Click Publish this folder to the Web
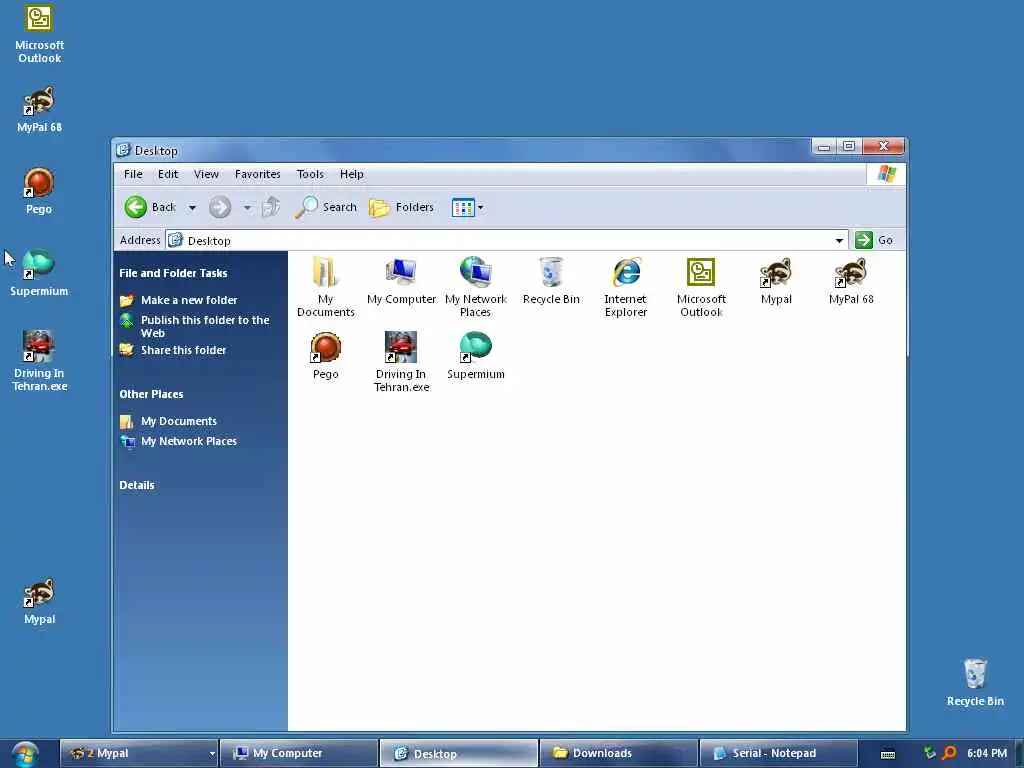This screenshot has height=768, width=1024. (204, 326)
